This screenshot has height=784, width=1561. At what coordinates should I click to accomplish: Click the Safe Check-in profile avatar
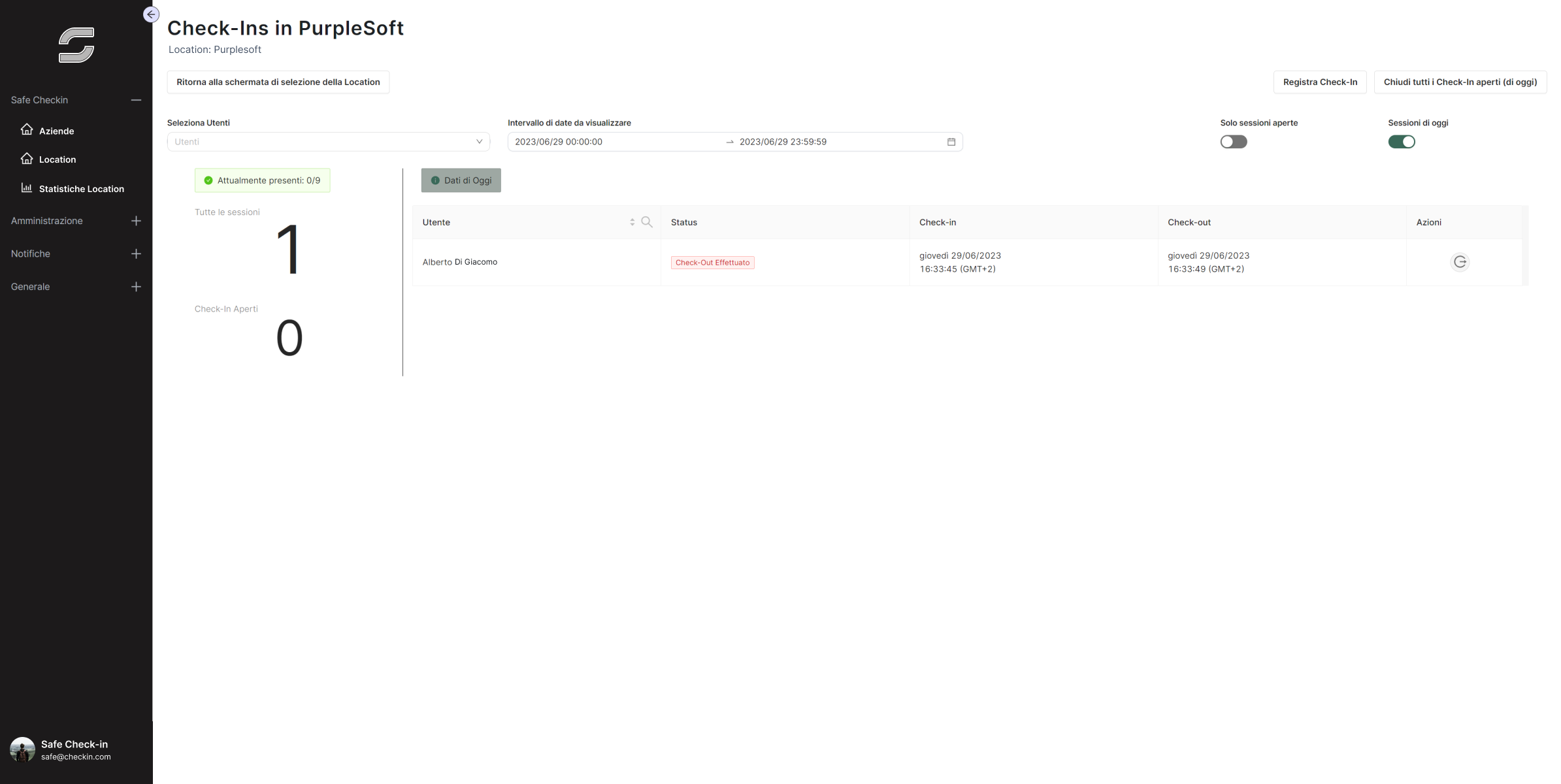click(23, 749)
